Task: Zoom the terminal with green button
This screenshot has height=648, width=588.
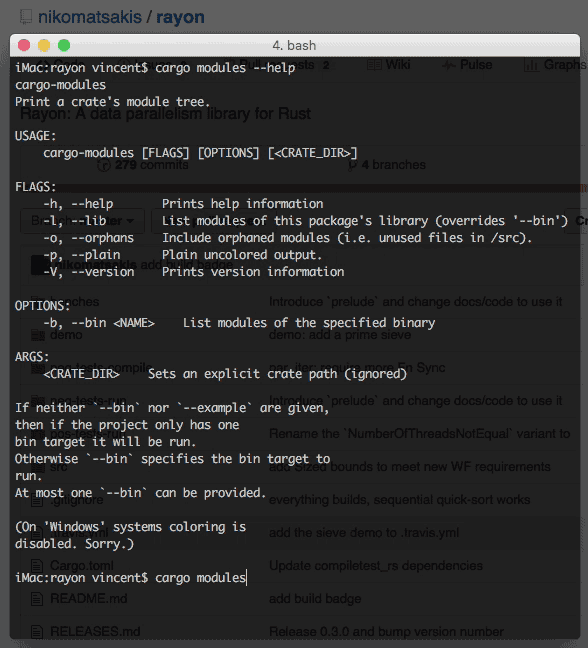Action: tap(64, 45)
